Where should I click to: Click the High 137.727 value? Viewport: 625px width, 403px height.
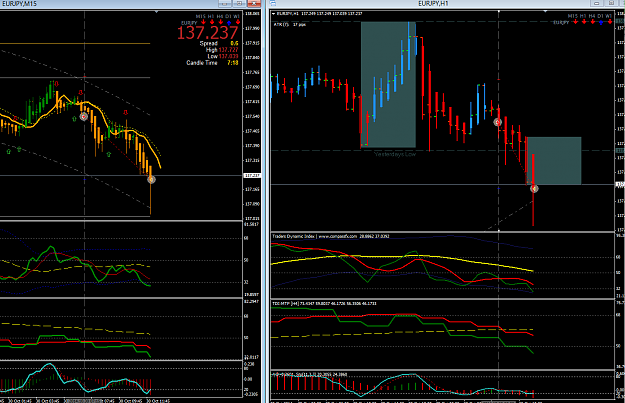[228, 49]
